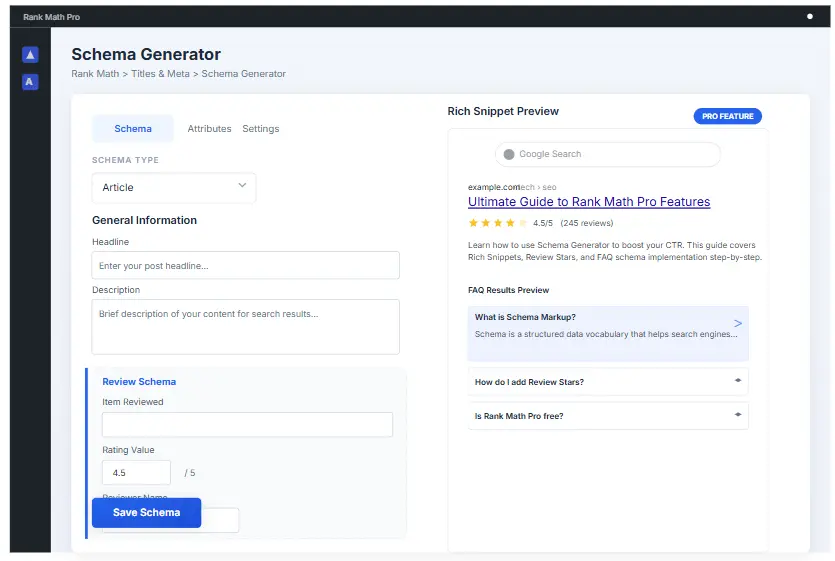The height and width of the screenshot is (561, 835).
Task: Click the PRO FEATURE badge
Action: coord(727,116)
